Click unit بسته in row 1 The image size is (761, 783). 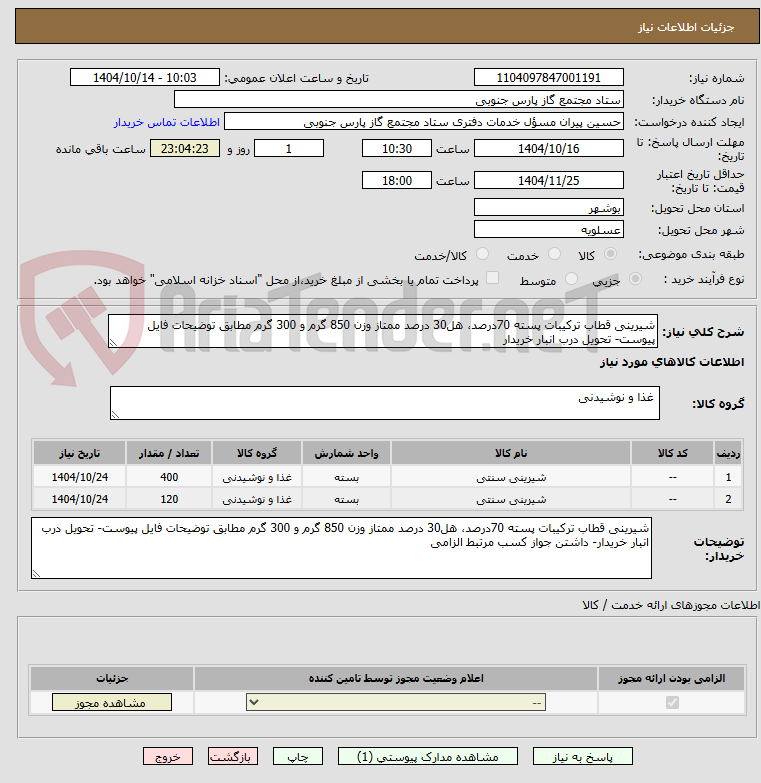(347, 477)
